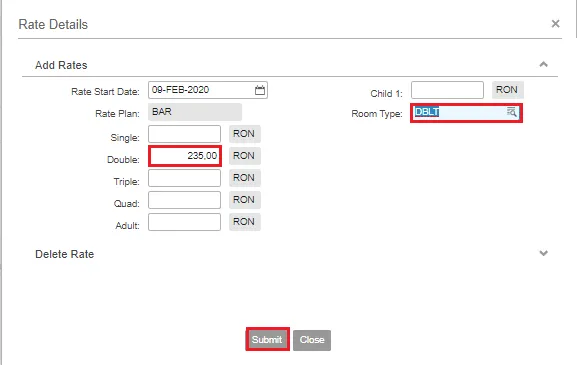Click the Add Rates section heading
Image resolution: width=577 pixels, height=365 pixels.
click(x=61, y=65)
